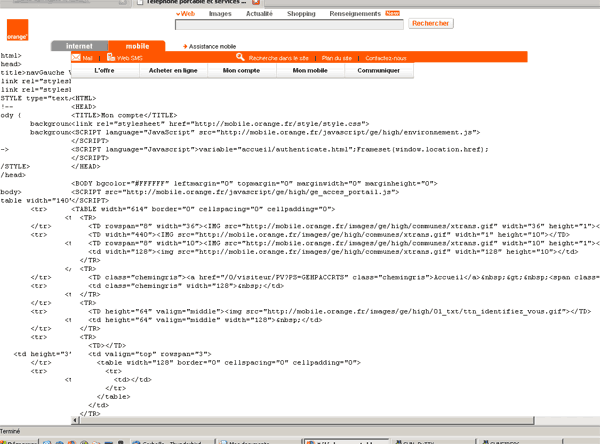This screenshot has width=600, height=444.
Task: Open the Web SMS phone icon
Action: coord(111,57)
